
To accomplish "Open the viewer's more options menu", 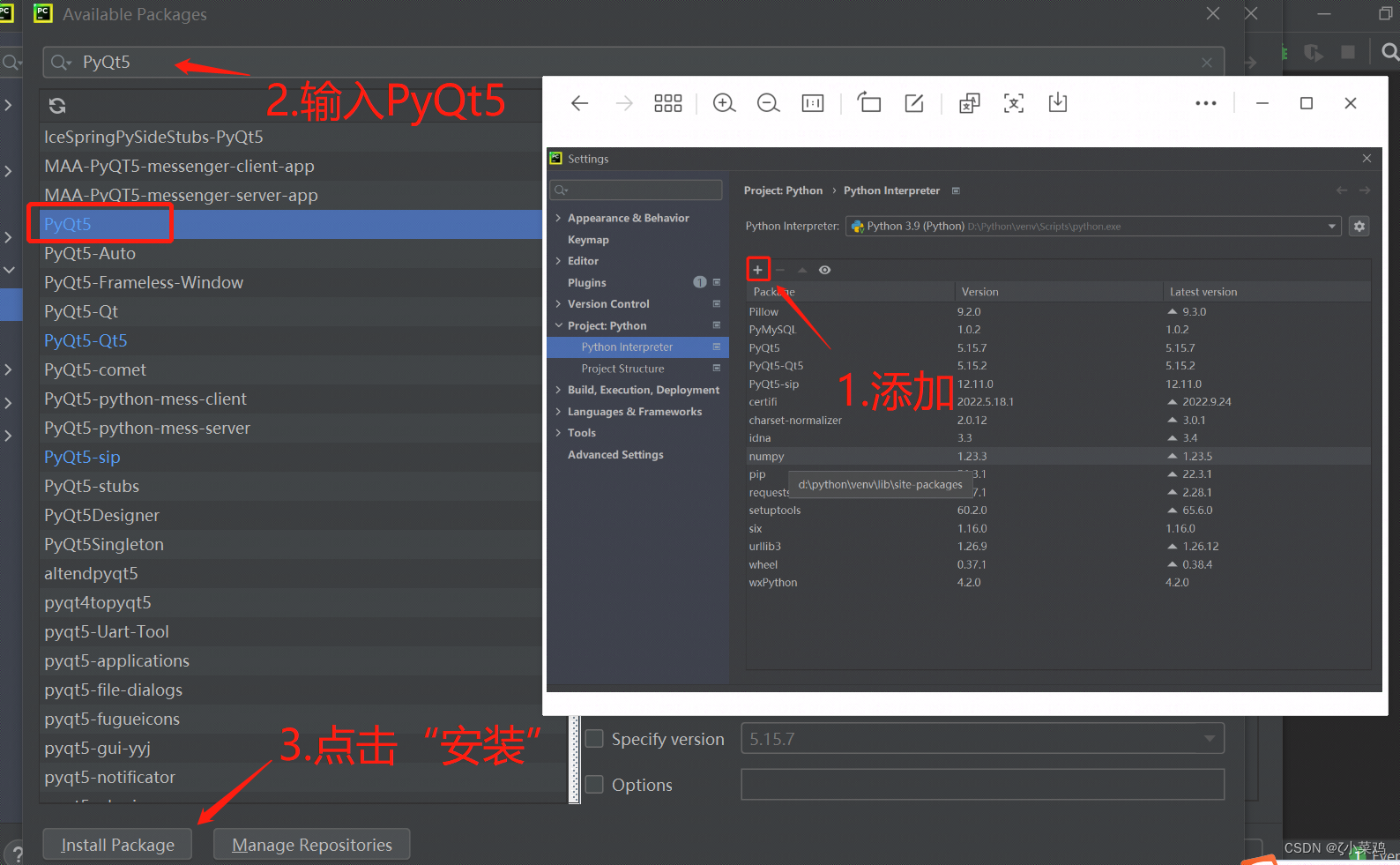I will (x=1205, y=103).
